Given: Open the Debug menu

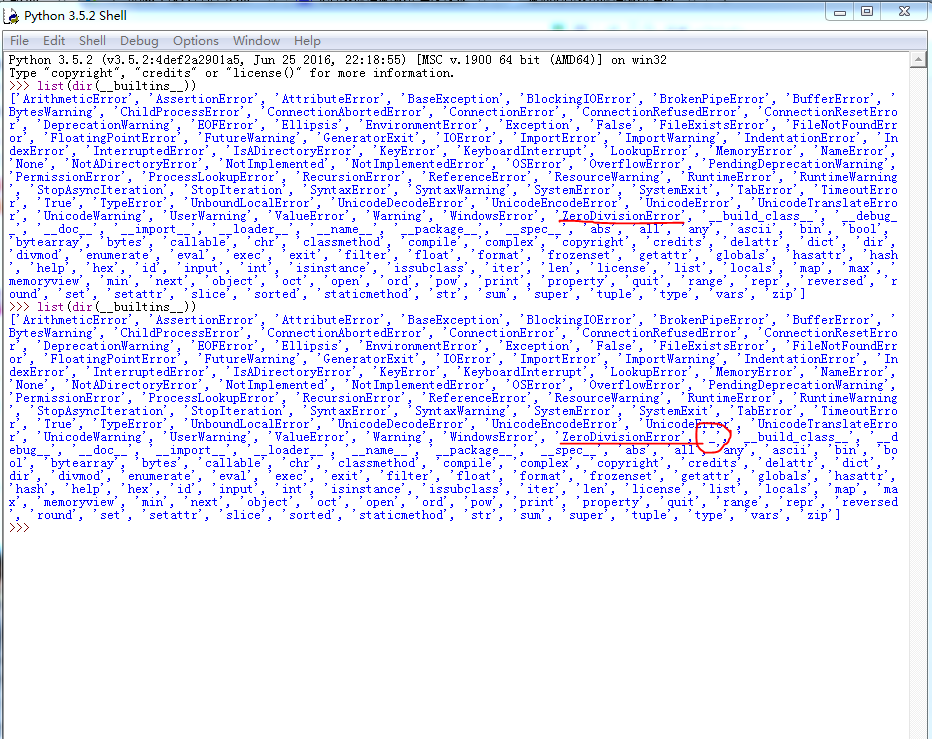Looking at the screenshot, I should pos(139,41).
